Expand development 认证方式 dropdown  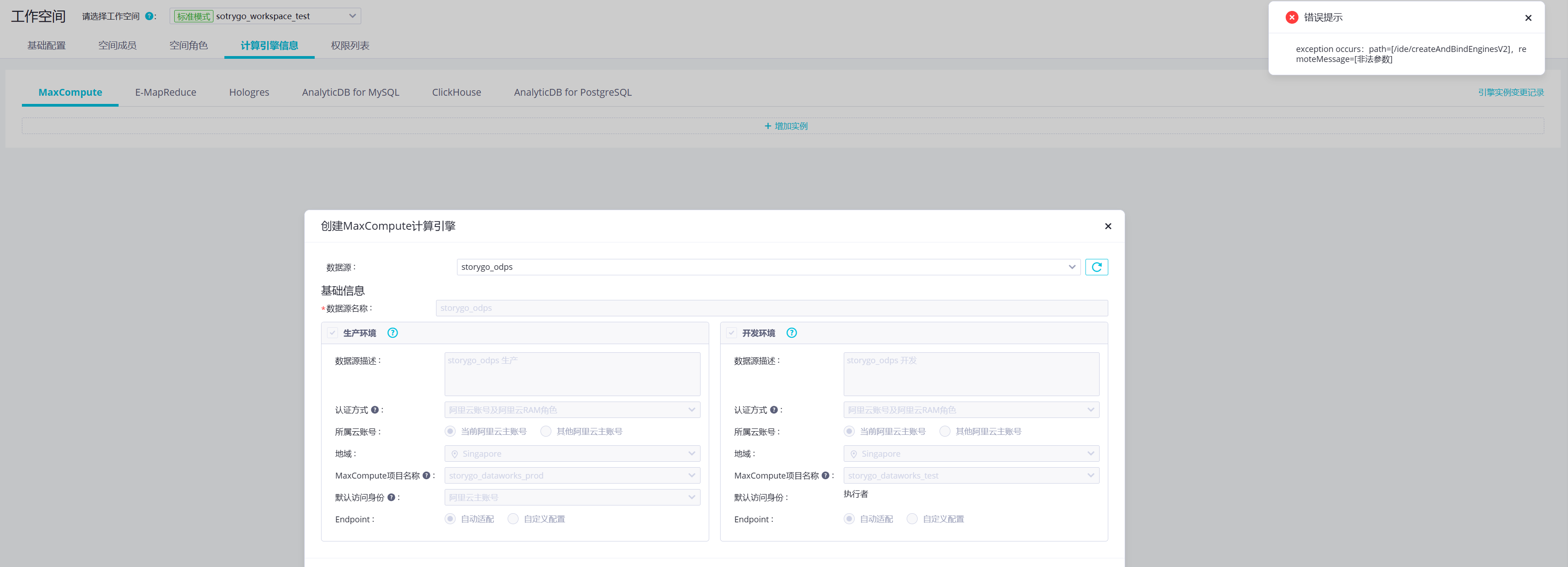coord(971,410)
